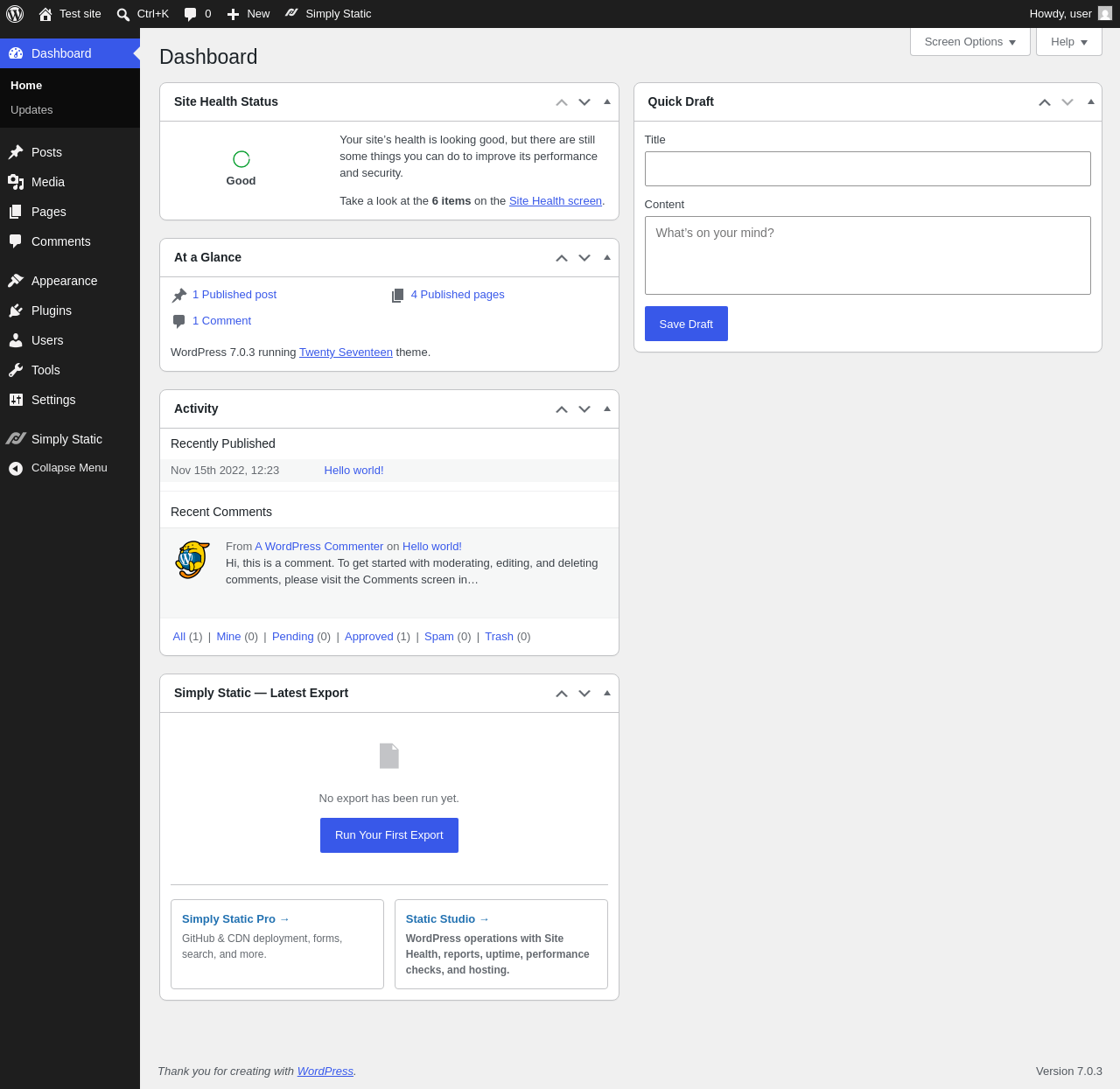1120x1089 pixels.
Task: Move Simply Static Latest Export widget up
Action: tap(562, 694)
